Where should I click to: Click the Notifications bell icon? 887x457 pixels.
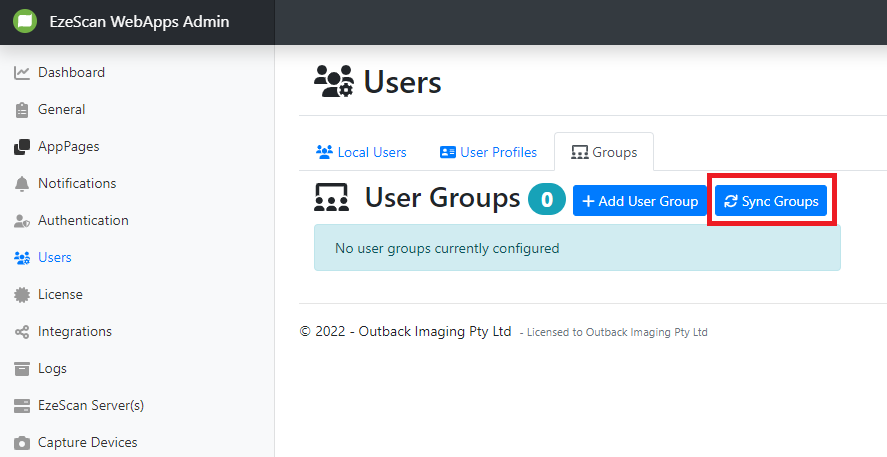click(22, 184)
